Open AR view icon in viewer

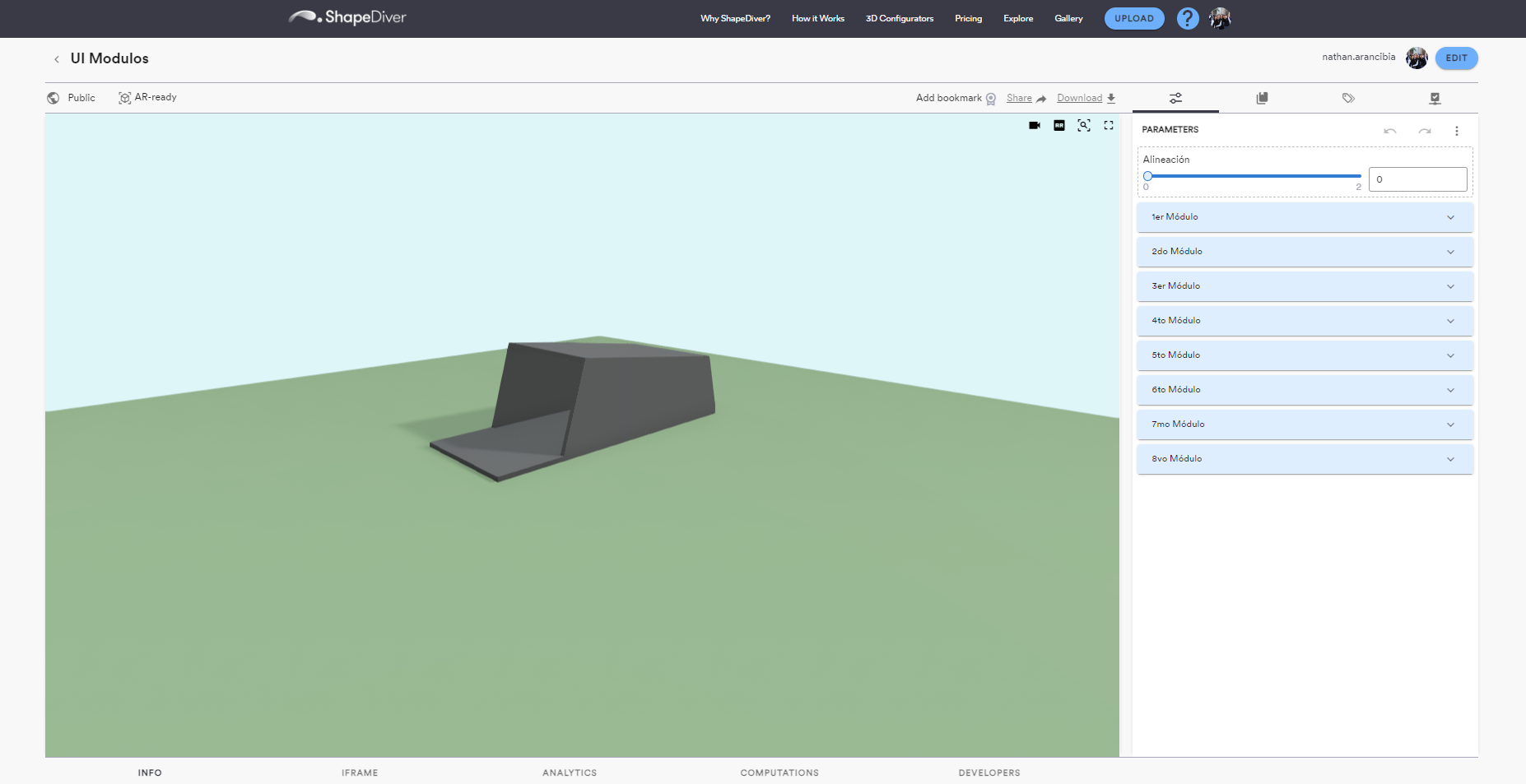[x=1059, y=125]
